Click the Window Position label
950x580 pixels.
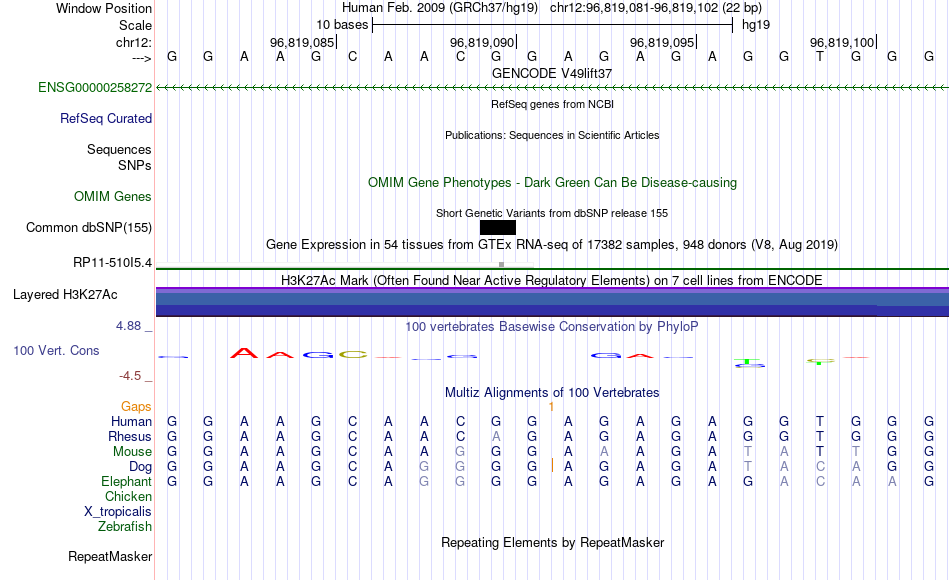click(x=104, y=8)
